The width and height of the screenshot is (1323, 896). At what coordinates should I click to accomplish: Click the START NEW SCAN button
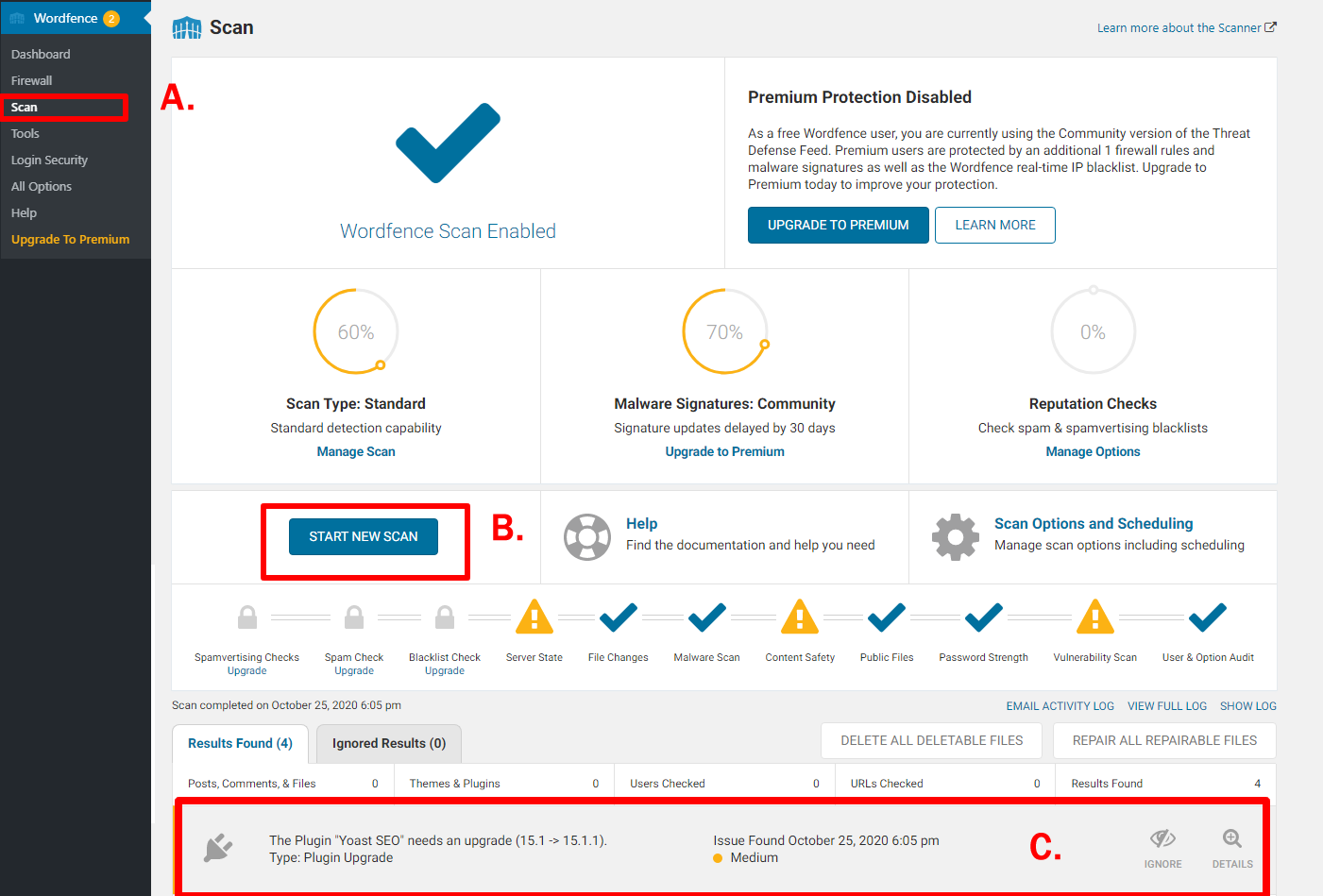pos(364,536)
